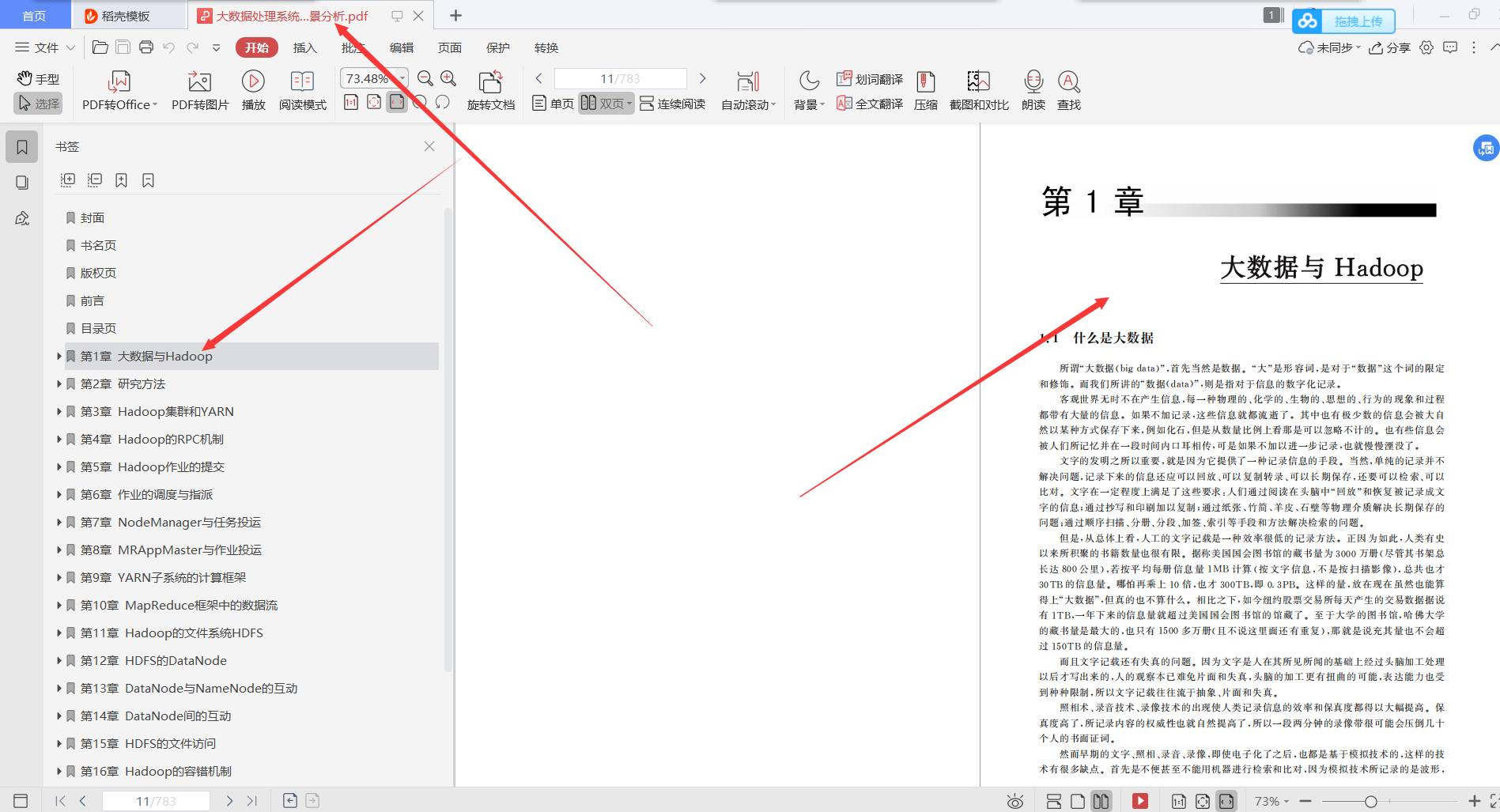Set actual size 1:1 view in toolbar
This screenshot has height=812, width=1500.
pyautogui.click(x=351, y=102)
